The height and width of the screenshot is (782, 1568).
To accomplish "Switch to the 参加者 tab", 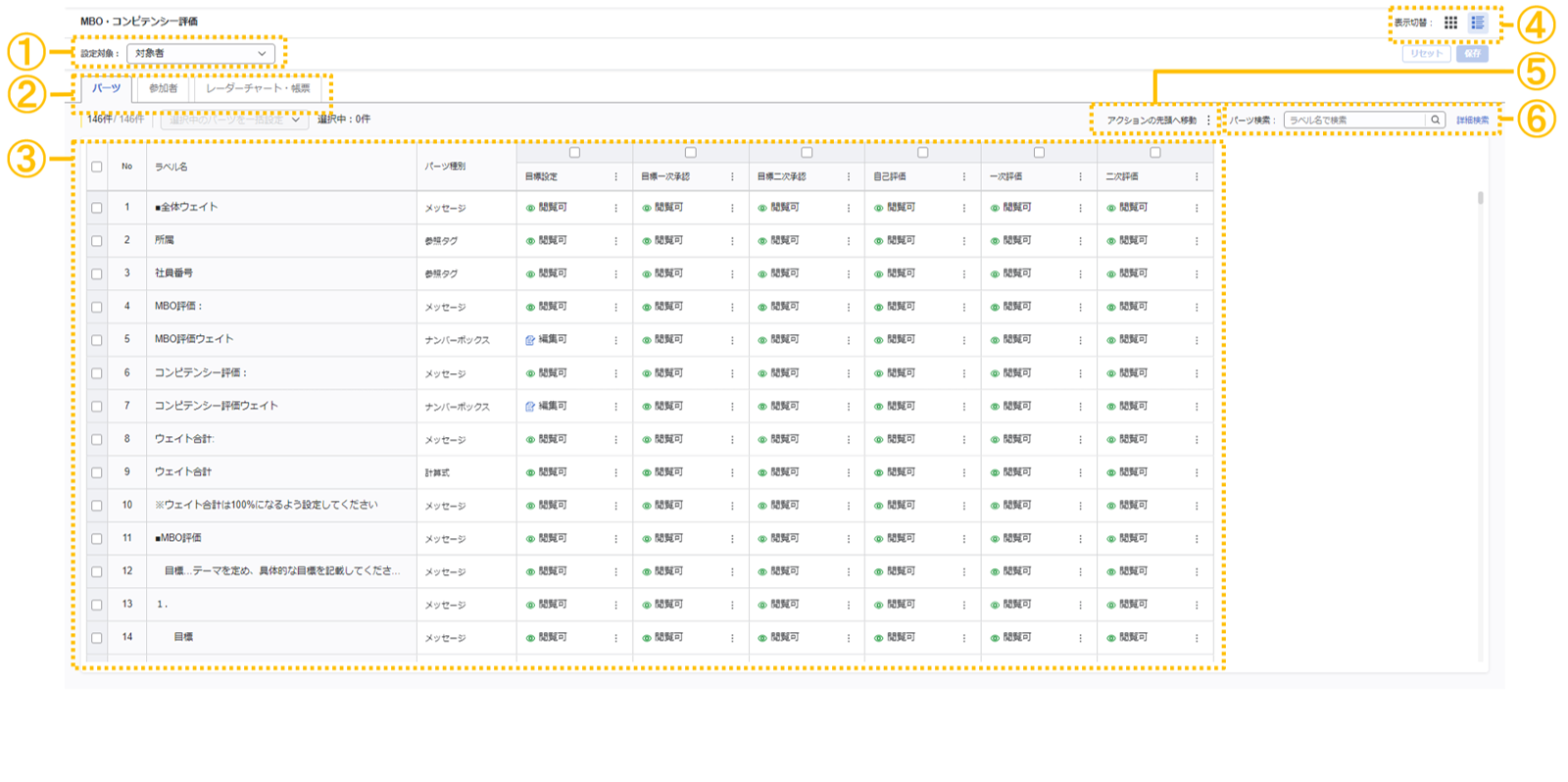I will point(163,88).
